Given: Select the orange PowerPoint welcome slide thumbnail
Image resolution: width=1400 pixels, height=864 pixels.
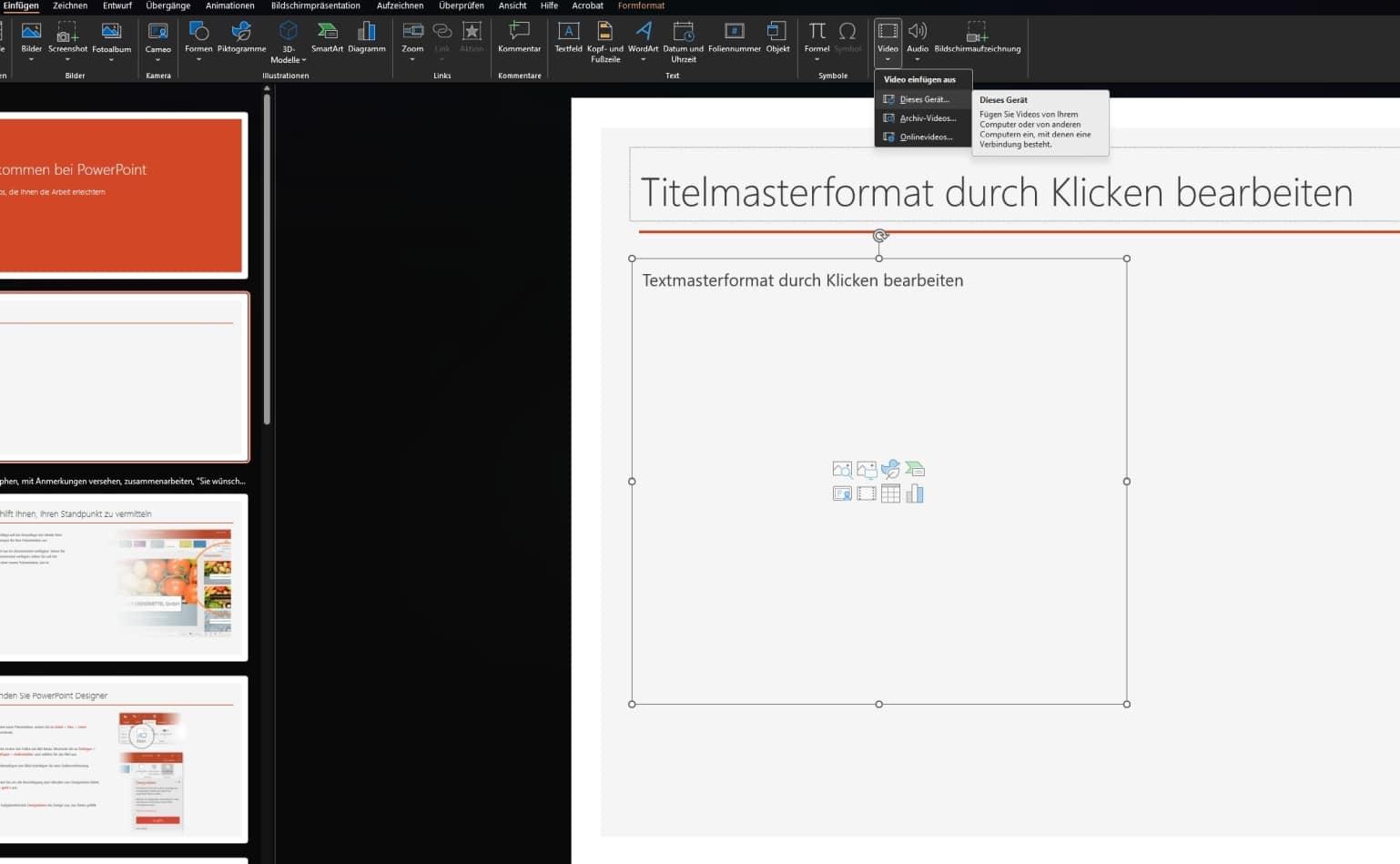Looking at the screenshot, I should click(122, 195).
